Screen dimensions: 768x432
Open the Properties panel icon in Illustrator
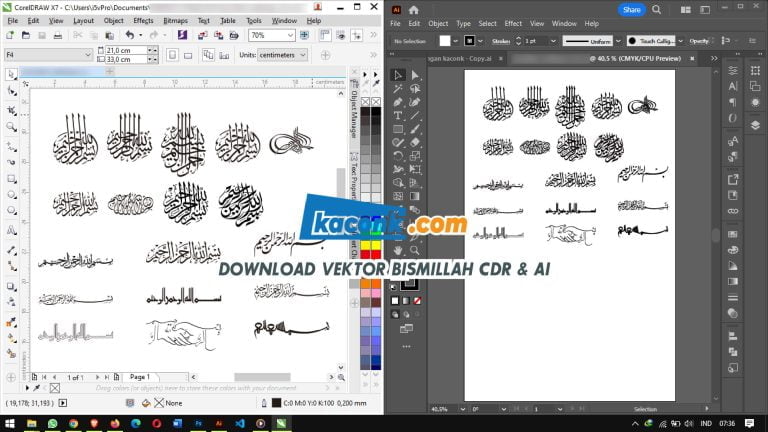pos(733,71)
